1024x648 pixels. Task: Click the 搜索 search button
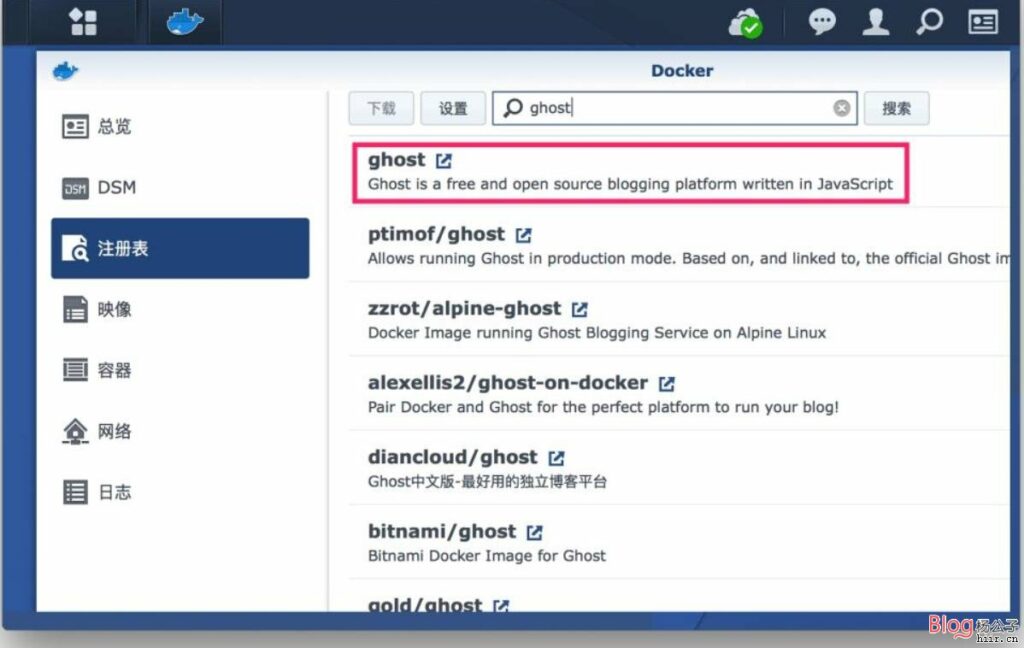pos(896,108)
